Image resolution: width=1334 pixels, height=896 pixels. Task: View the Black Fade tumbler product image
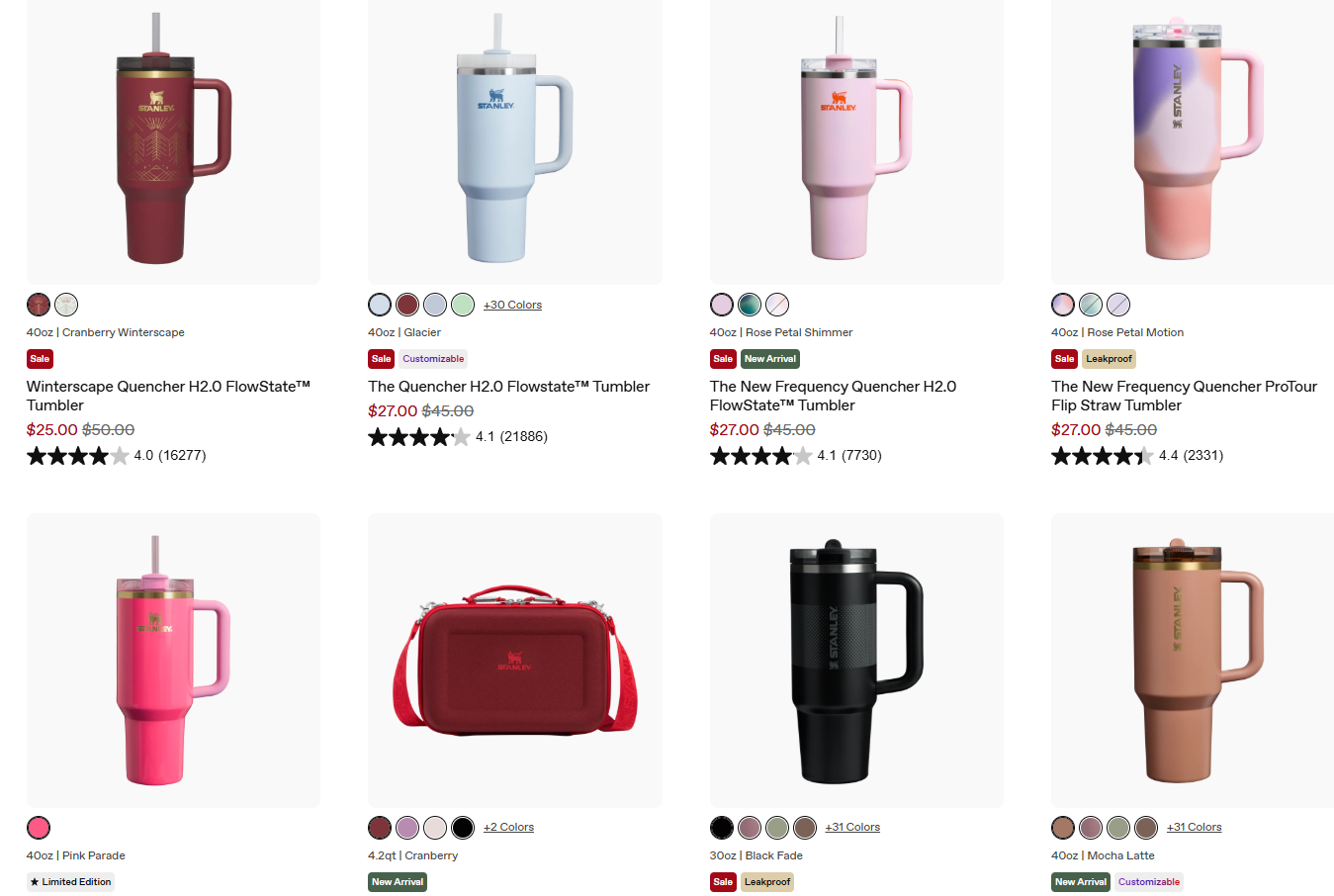click(x=856, y=660)
